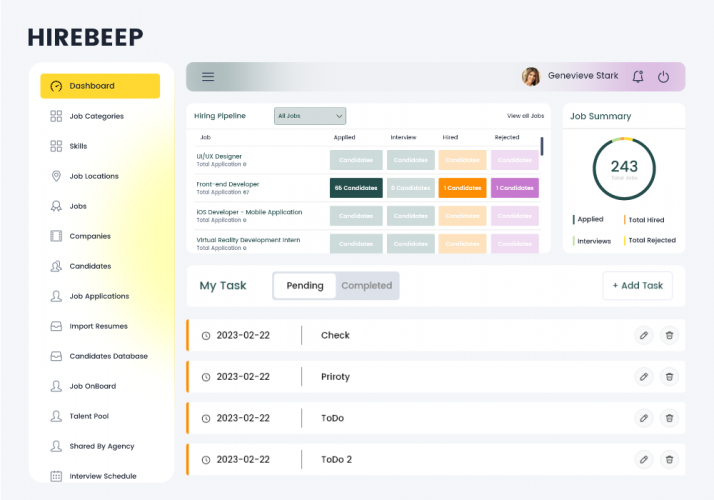Click the Dashboard gauge icon

point(56,86)
